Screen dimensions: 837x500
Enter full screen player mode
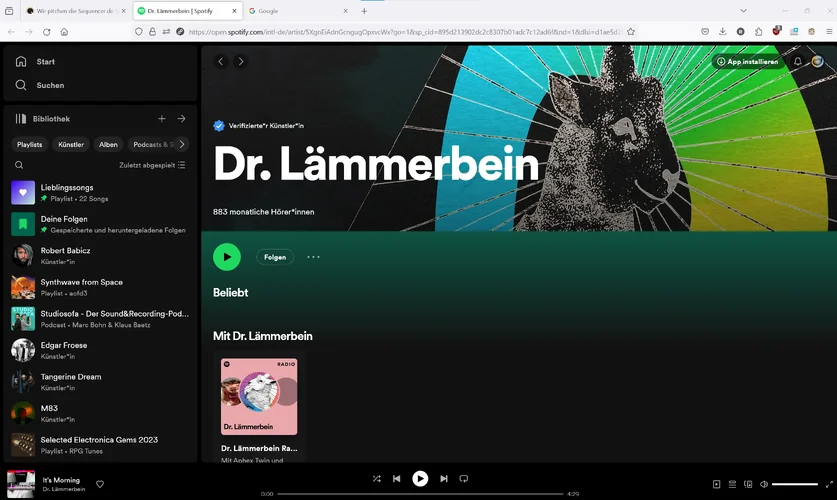tap(829, 484)
